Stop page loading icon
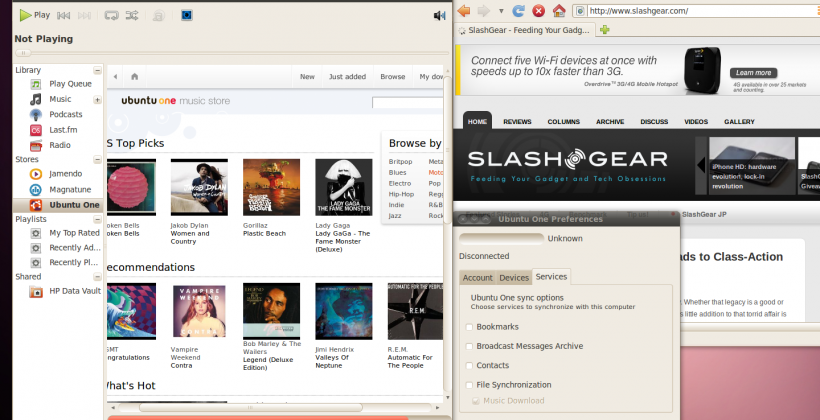Image resolution: width=820 pixels, height=420 pixels. [x=538, y=10]
